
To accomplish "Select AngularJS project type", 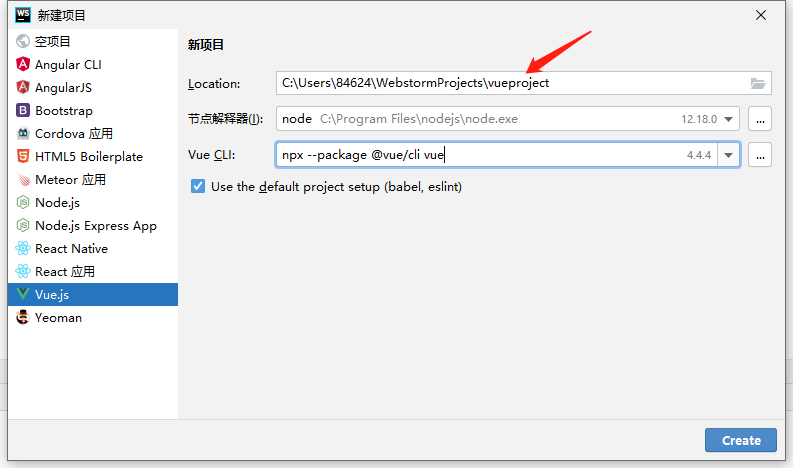I will [x=93, y=88].
